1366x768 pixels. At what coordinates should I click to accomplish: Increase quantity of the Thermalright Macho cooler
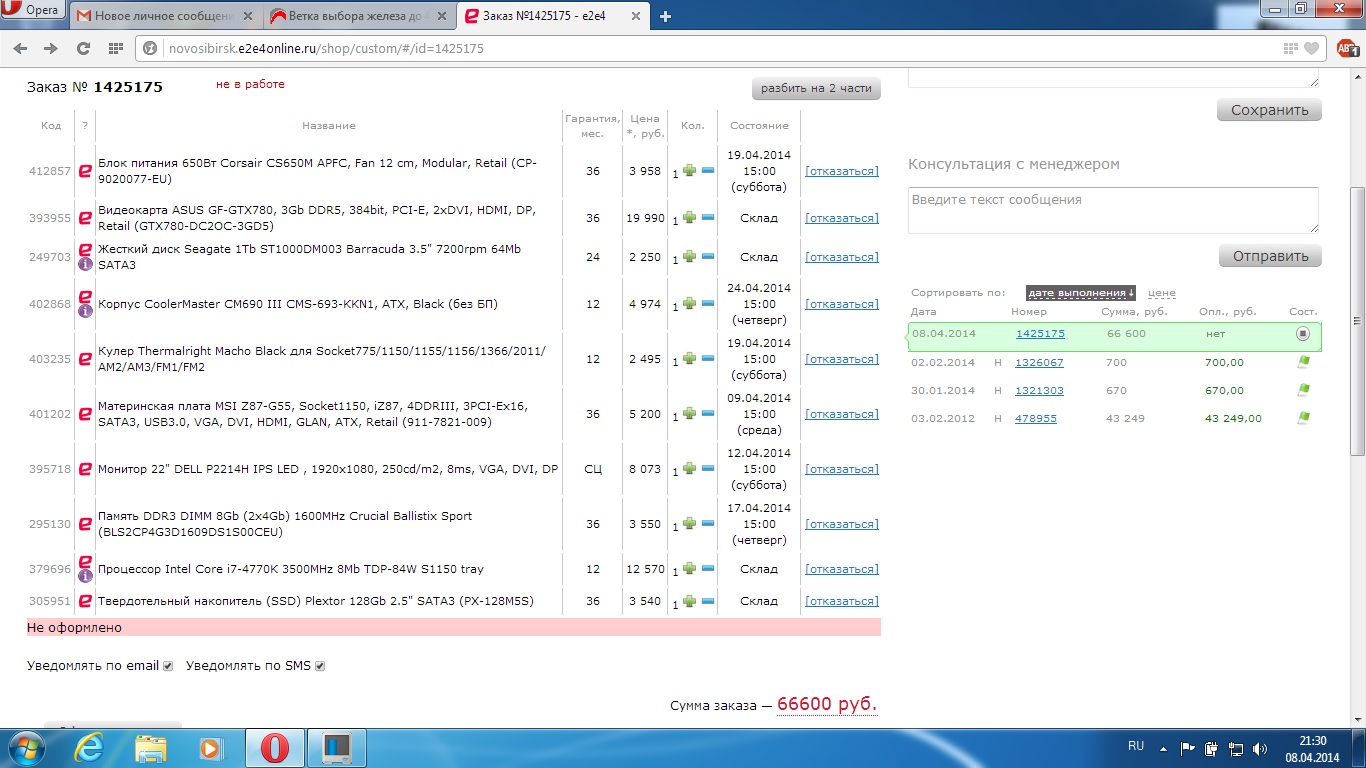(689, 360)
